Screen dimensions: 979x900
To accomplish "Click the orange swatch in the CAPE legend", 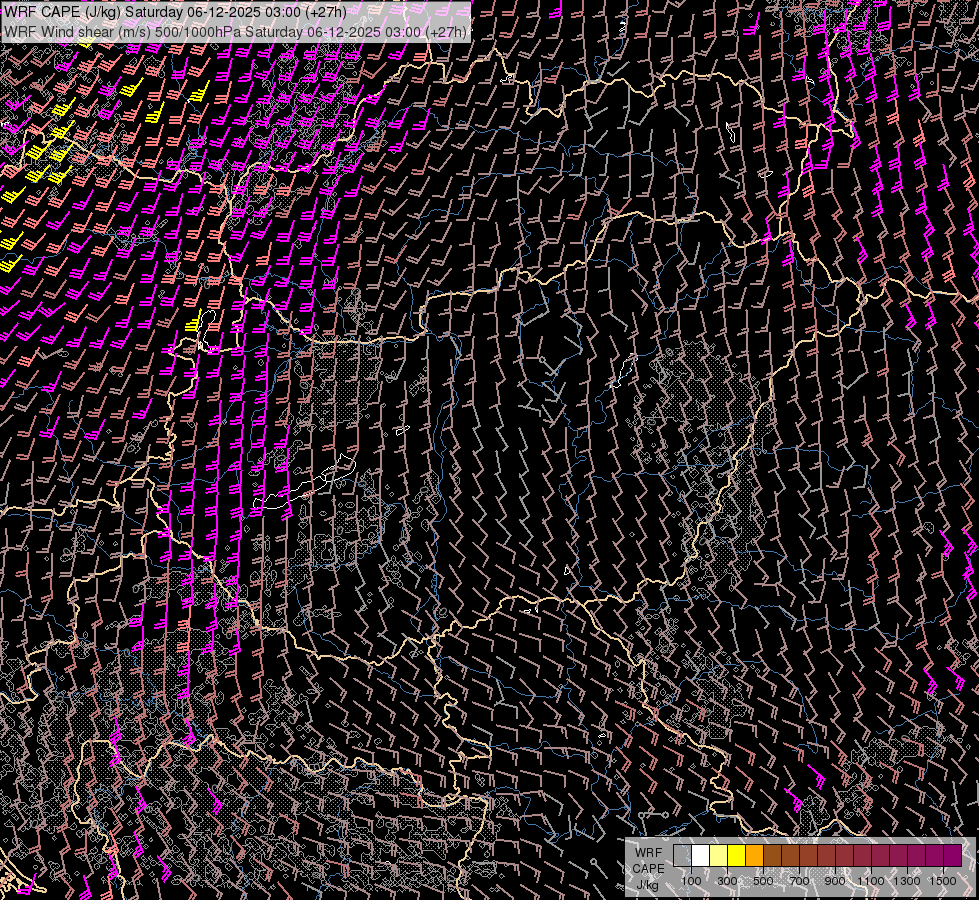I will tap(755, 856).
